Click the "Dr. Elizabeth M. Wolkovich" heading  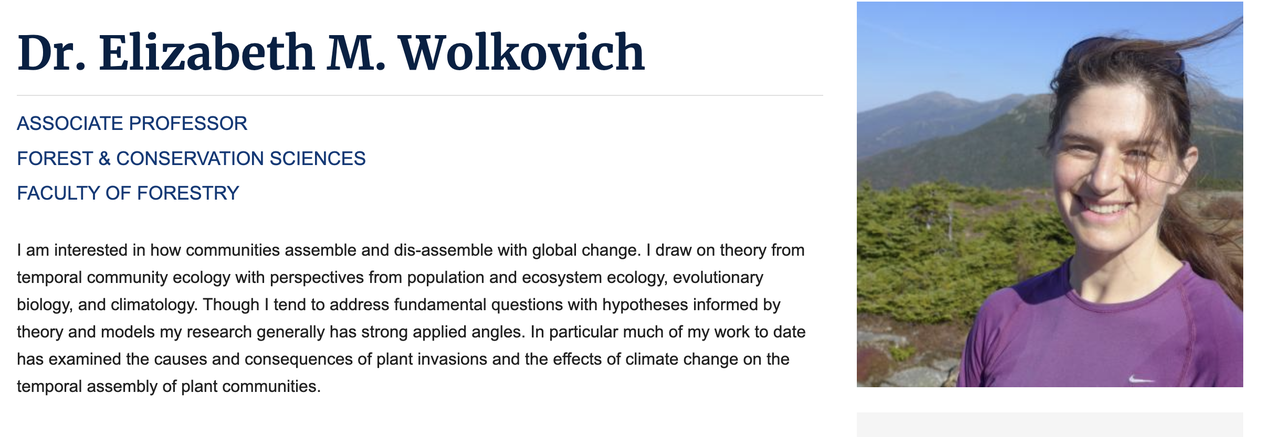[x=331, y=53]
